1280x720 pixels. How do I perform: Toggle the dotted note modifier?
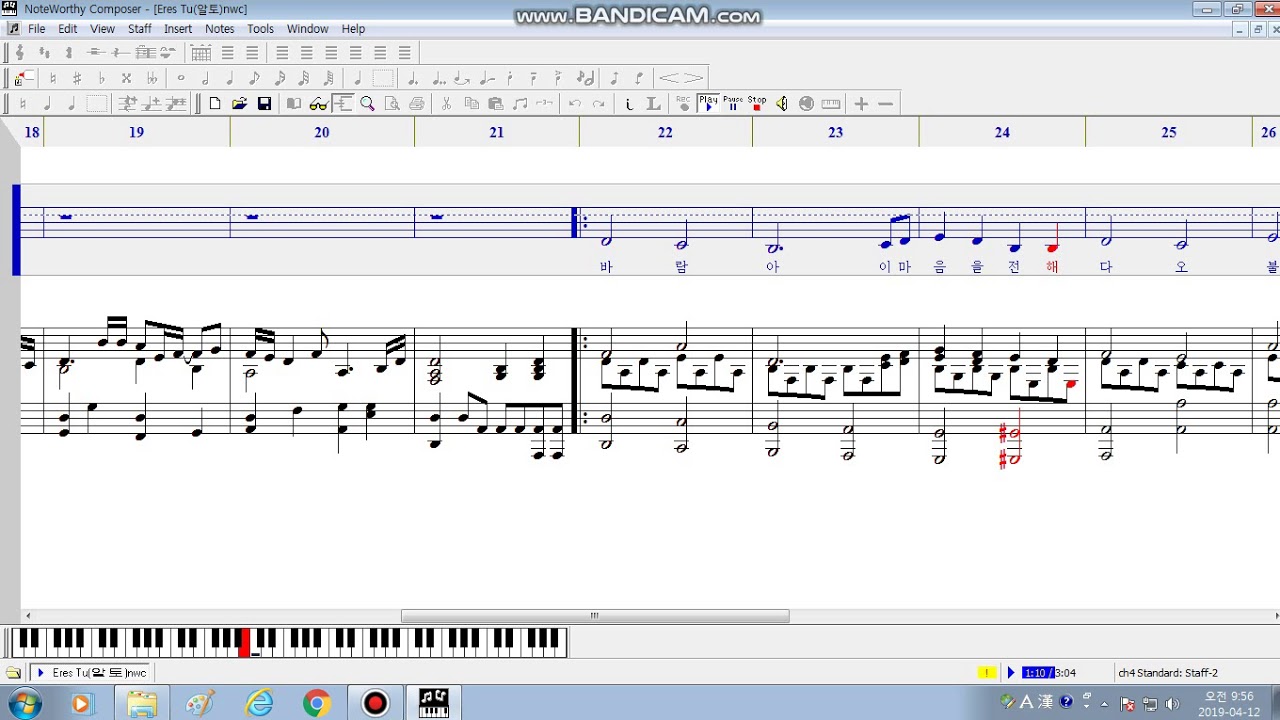412,78
